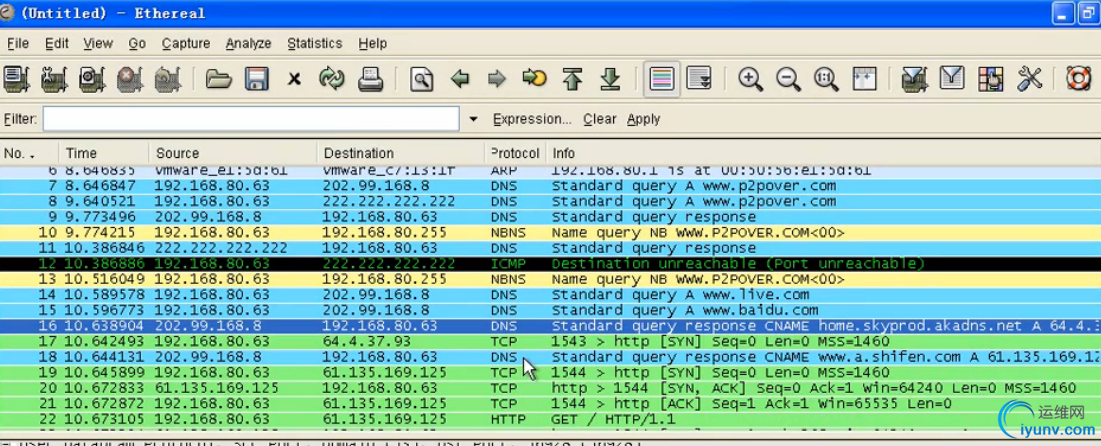The image size is (1101, 446).
Task: Select packet 16 CNAME home.skyprod.akadns.net response
Action: (550, 326)
